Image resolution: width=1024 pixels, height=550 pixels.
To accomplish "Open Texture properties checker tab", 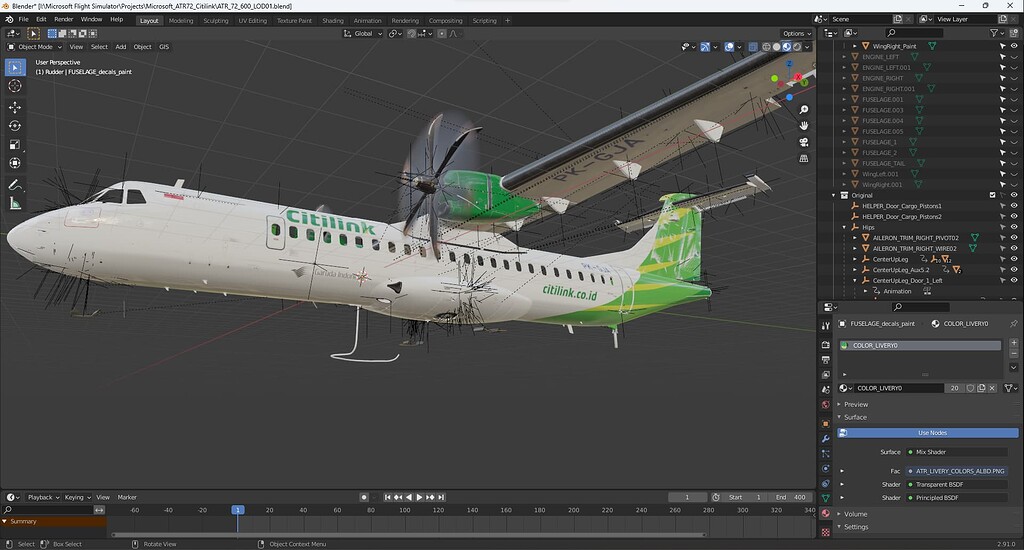I will 825,532.
